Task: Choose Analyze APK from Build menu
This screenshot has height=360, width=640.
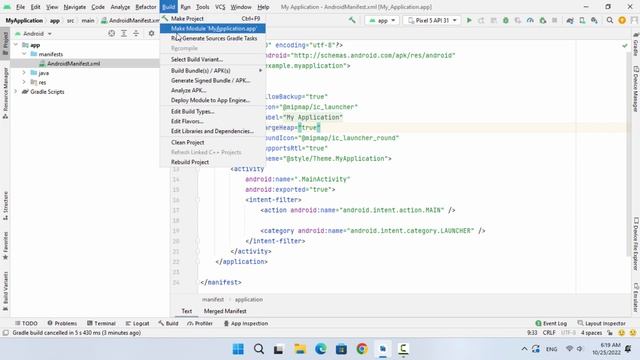Action: click(x=213, y=90)
